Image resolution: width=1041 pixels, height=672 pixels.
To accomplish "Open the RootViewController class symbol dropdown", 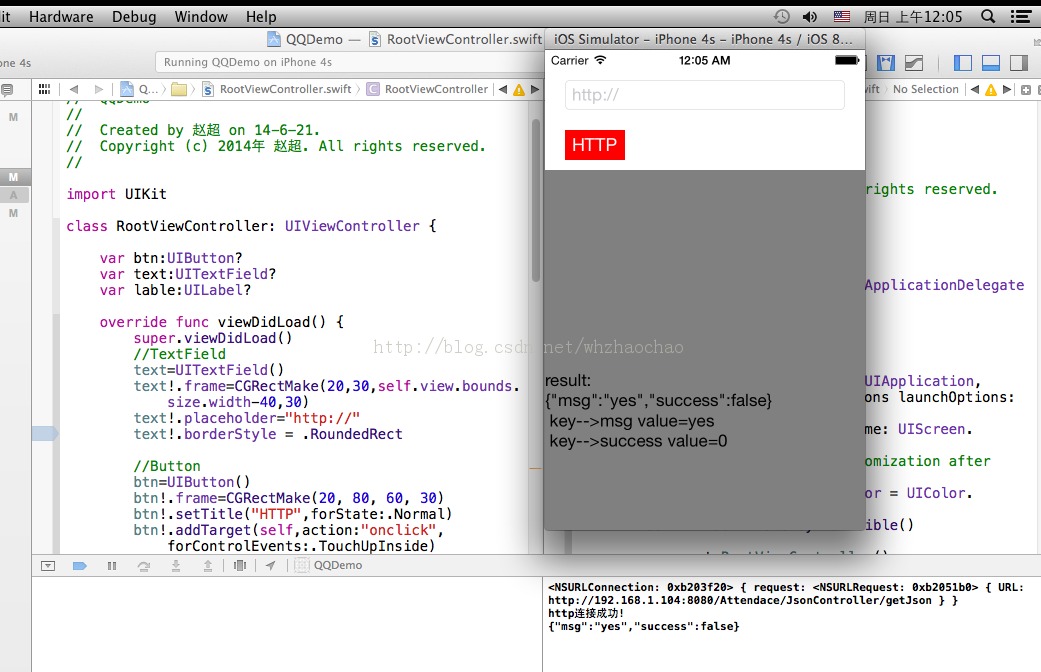I will (428, 89).
